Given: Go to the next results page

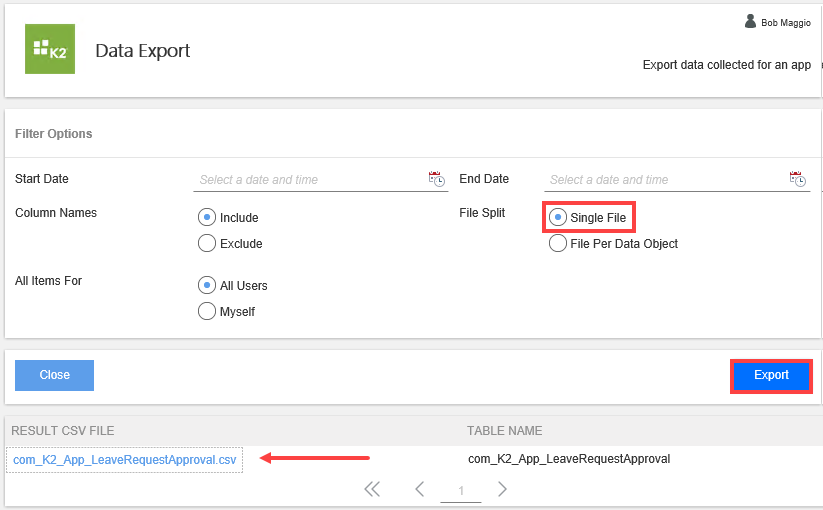Looking at the screenshot, I should [x=502, y=489].
